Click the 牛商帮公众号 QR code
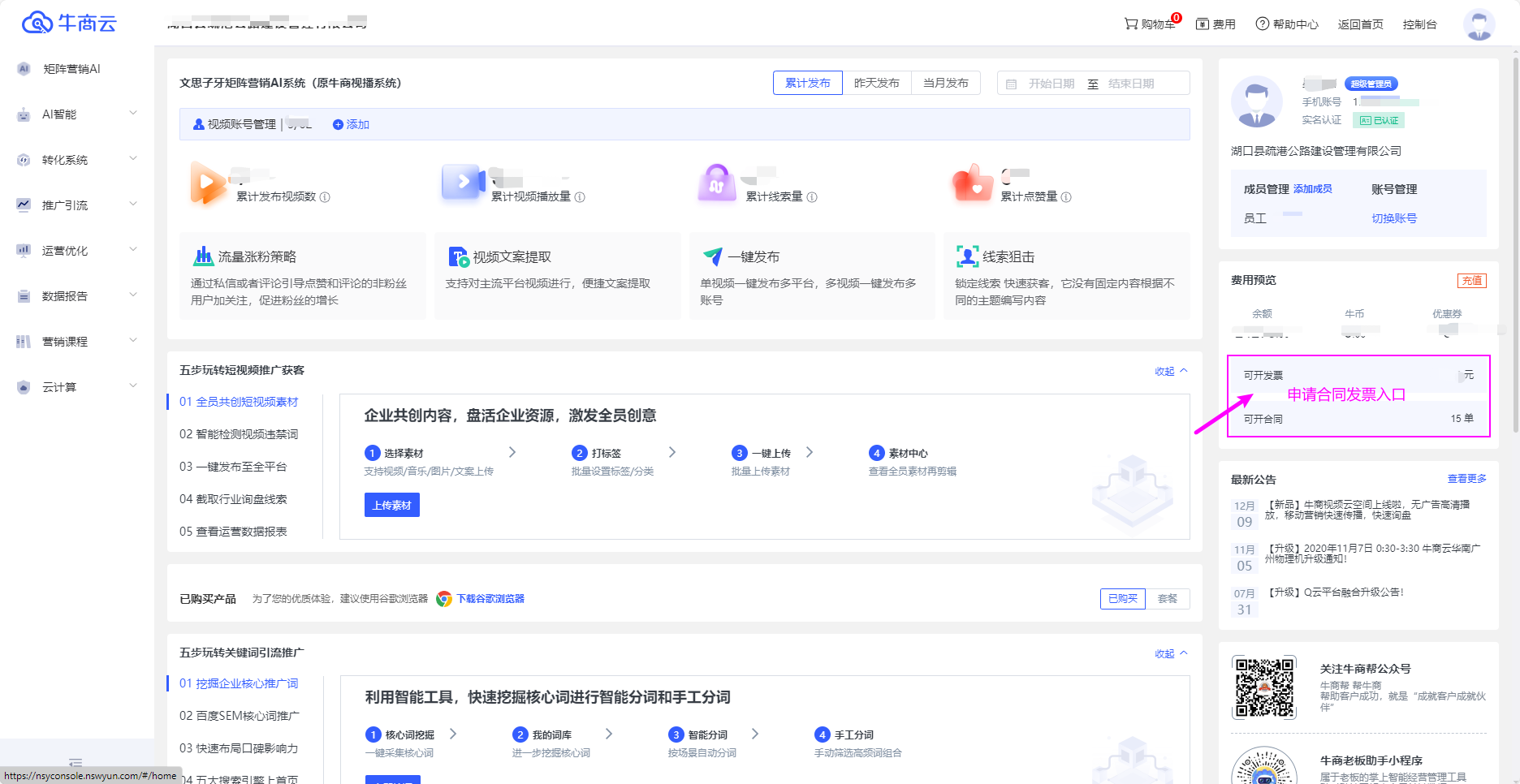 point(1264,687)
